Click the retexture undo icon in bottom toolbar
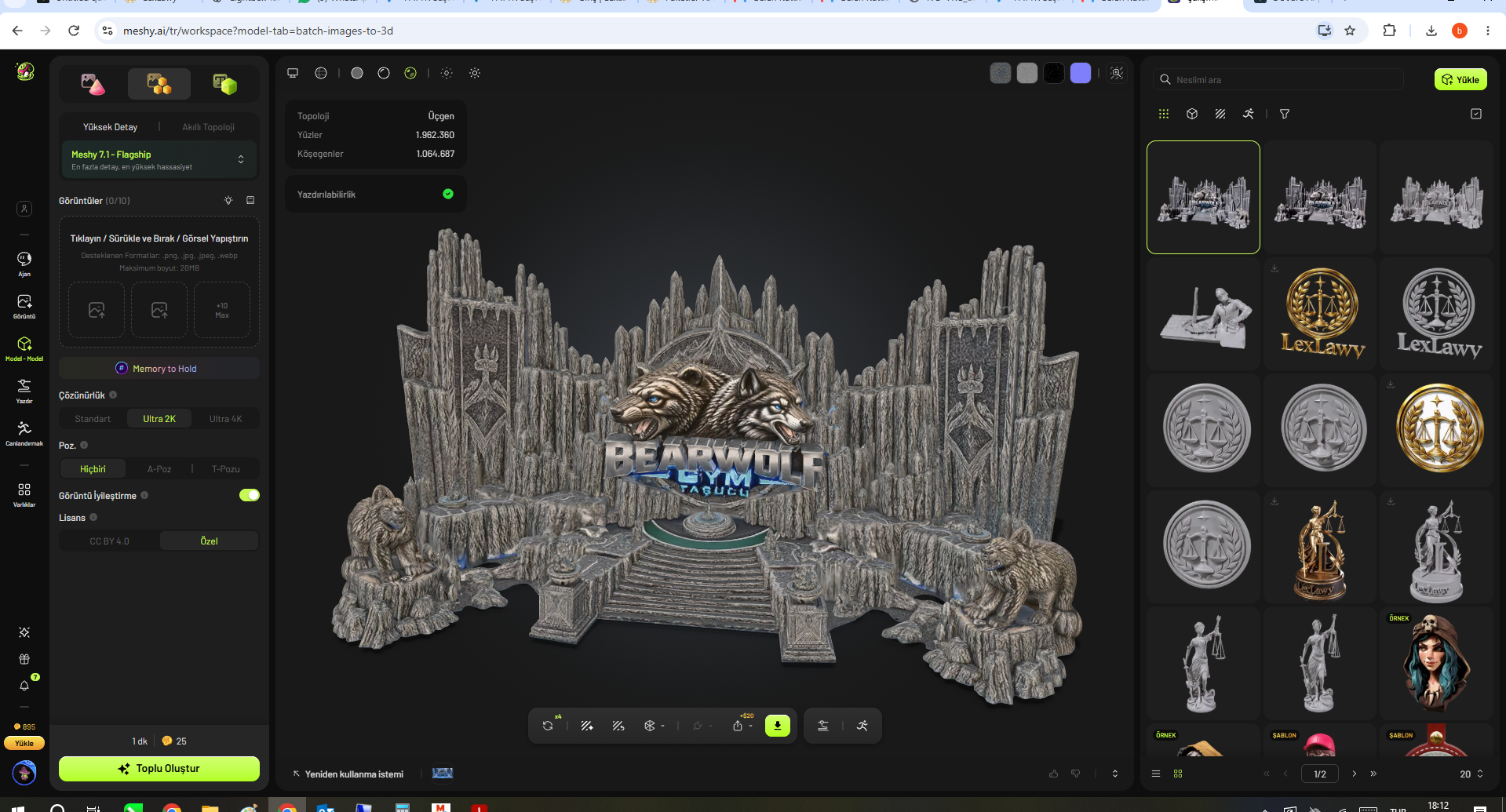 point(618,726)
